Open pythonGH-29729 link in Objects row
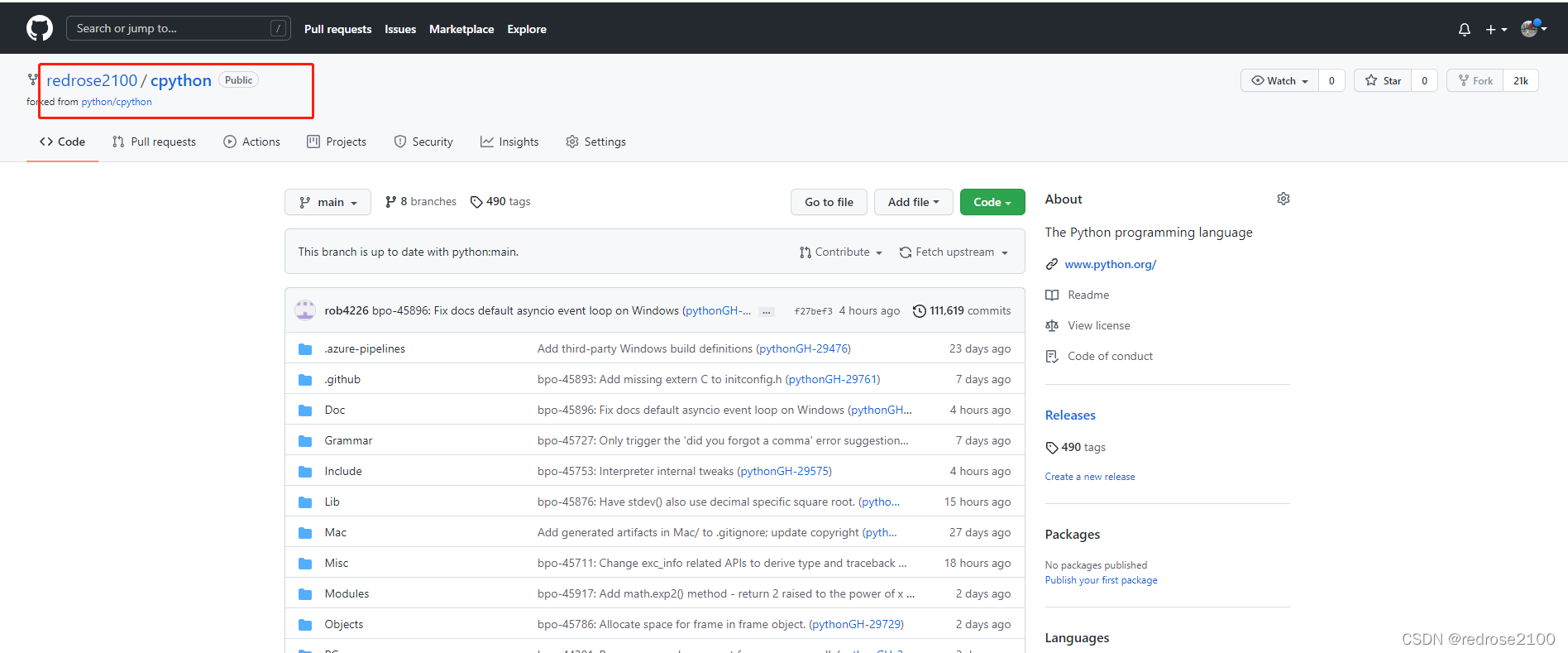Image resolution: width=1568 pixels, height=653 pixels. [856, 624]
